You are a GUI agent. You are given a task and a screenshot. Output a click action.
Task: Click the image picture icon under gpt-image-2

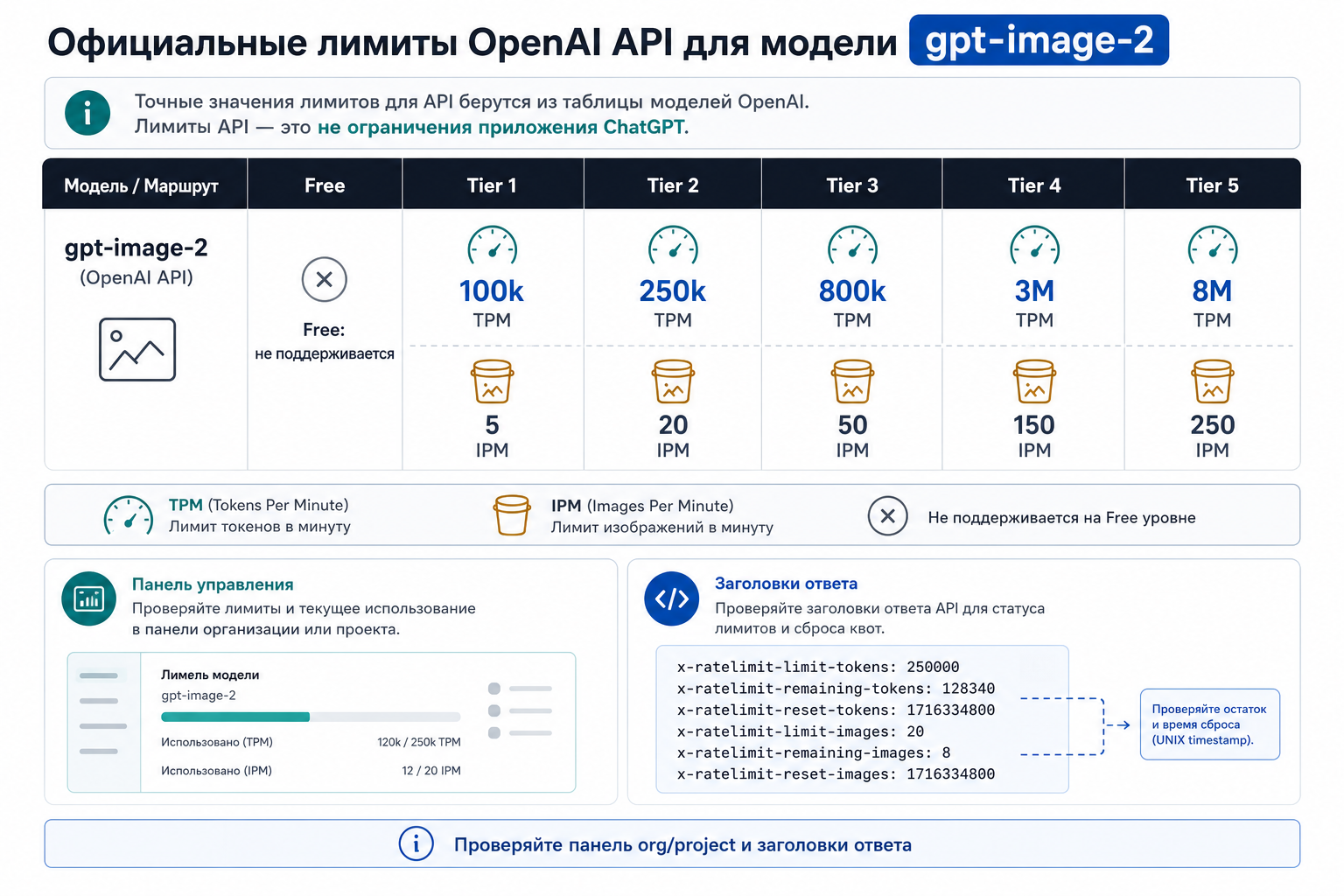137,350
